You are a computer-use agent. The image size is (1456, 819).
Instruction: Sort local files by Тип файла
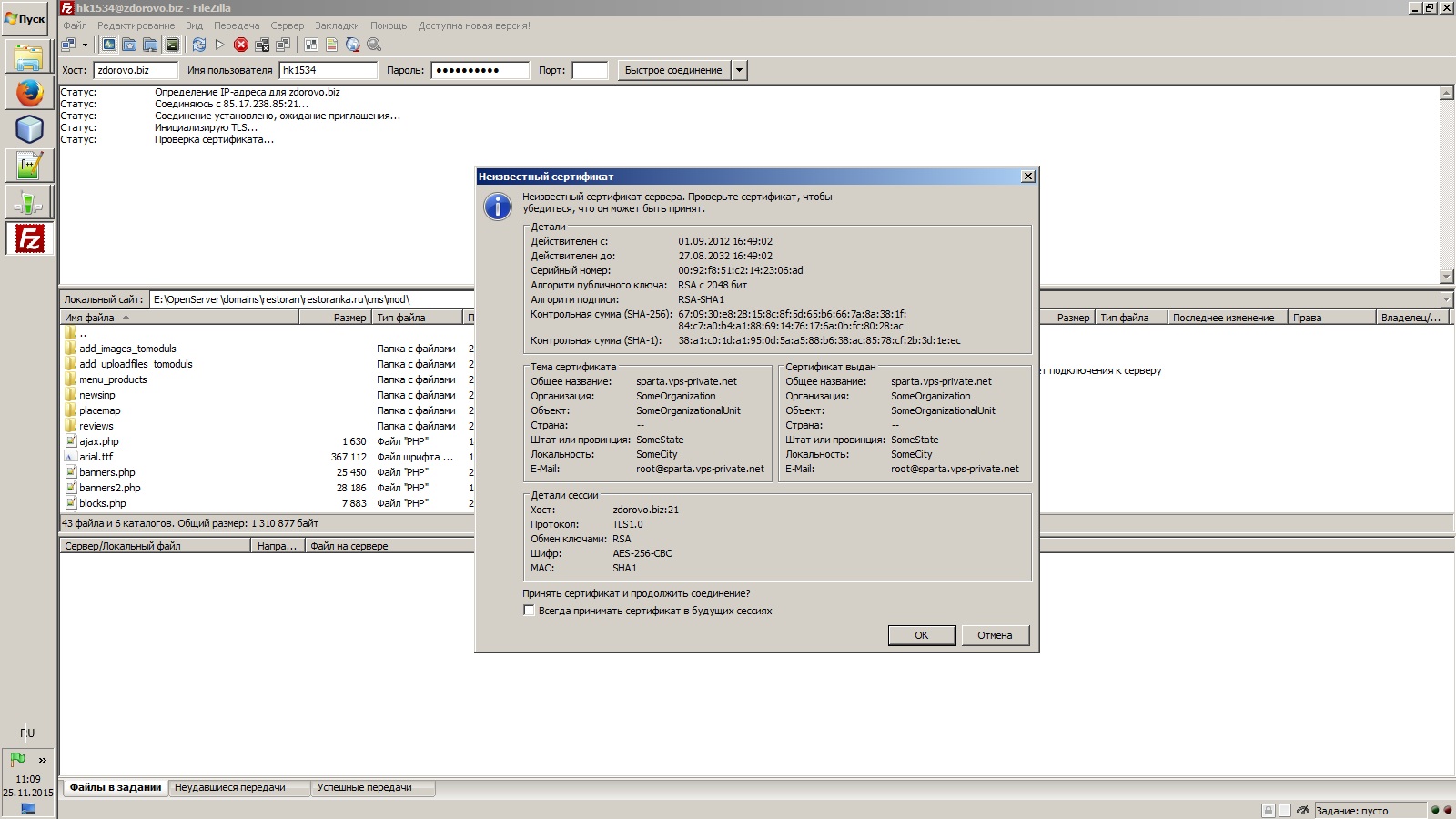pos(417,318)
